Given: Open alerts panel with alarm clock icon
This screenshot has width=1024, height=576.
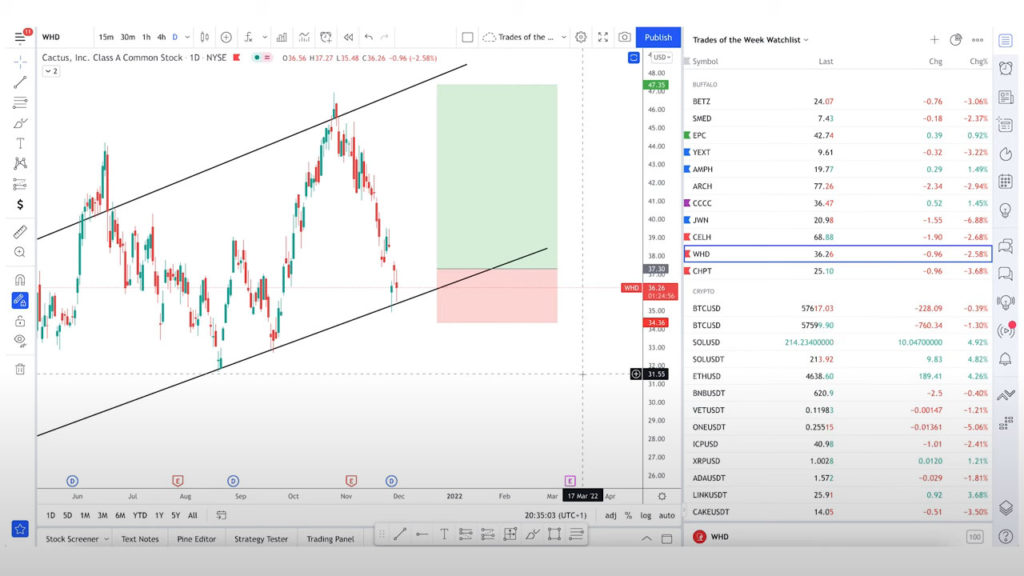Looking at the screenshot, I should tap(1006, 68).
